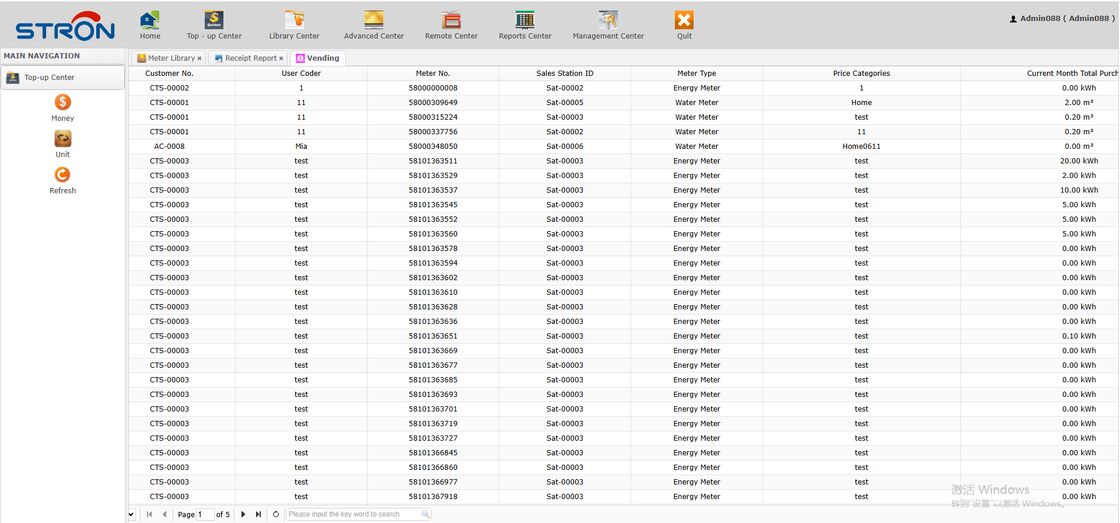Expand the Top-up Center navigation section
The height and width of the screenshot is (523, 1120).
tap(62, 77)
